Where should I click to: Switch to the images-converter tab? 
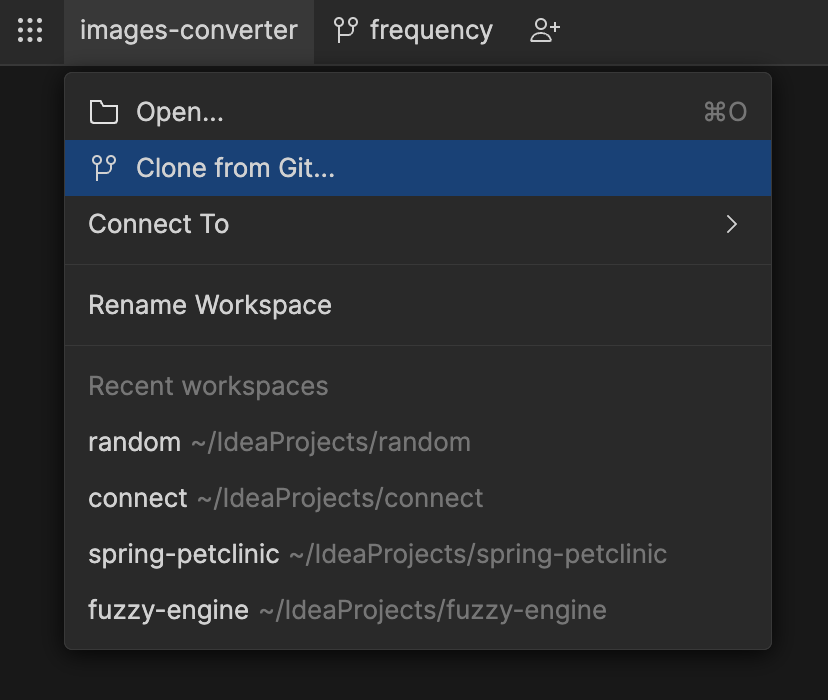tap(189, 30)
